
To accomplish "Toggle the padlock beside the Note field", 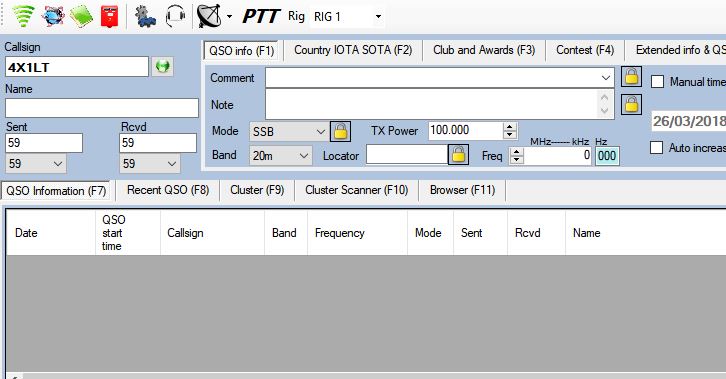I will [x=632, y=105].
